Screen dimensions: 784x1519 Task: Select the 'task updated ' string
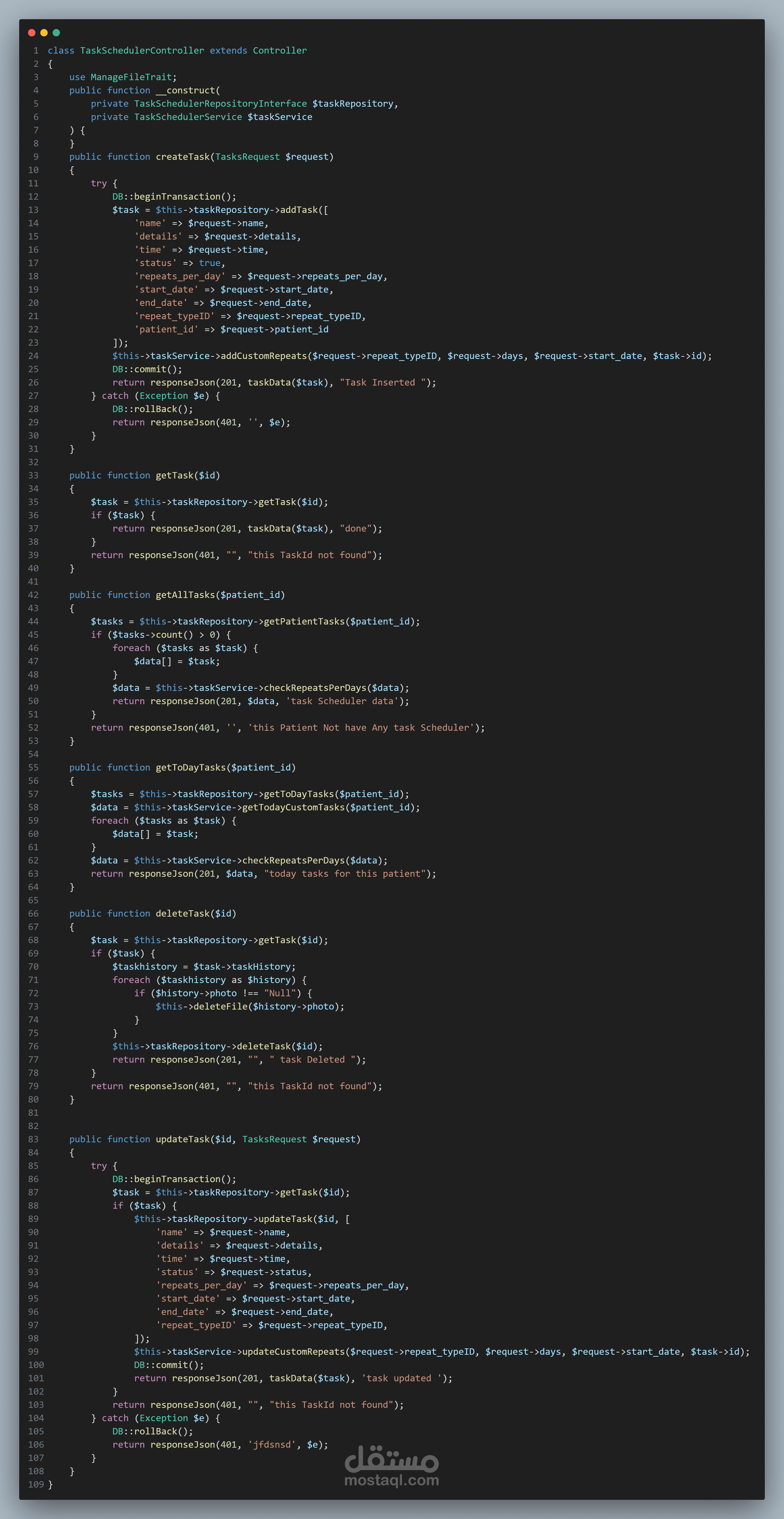tap(401, 1378)
